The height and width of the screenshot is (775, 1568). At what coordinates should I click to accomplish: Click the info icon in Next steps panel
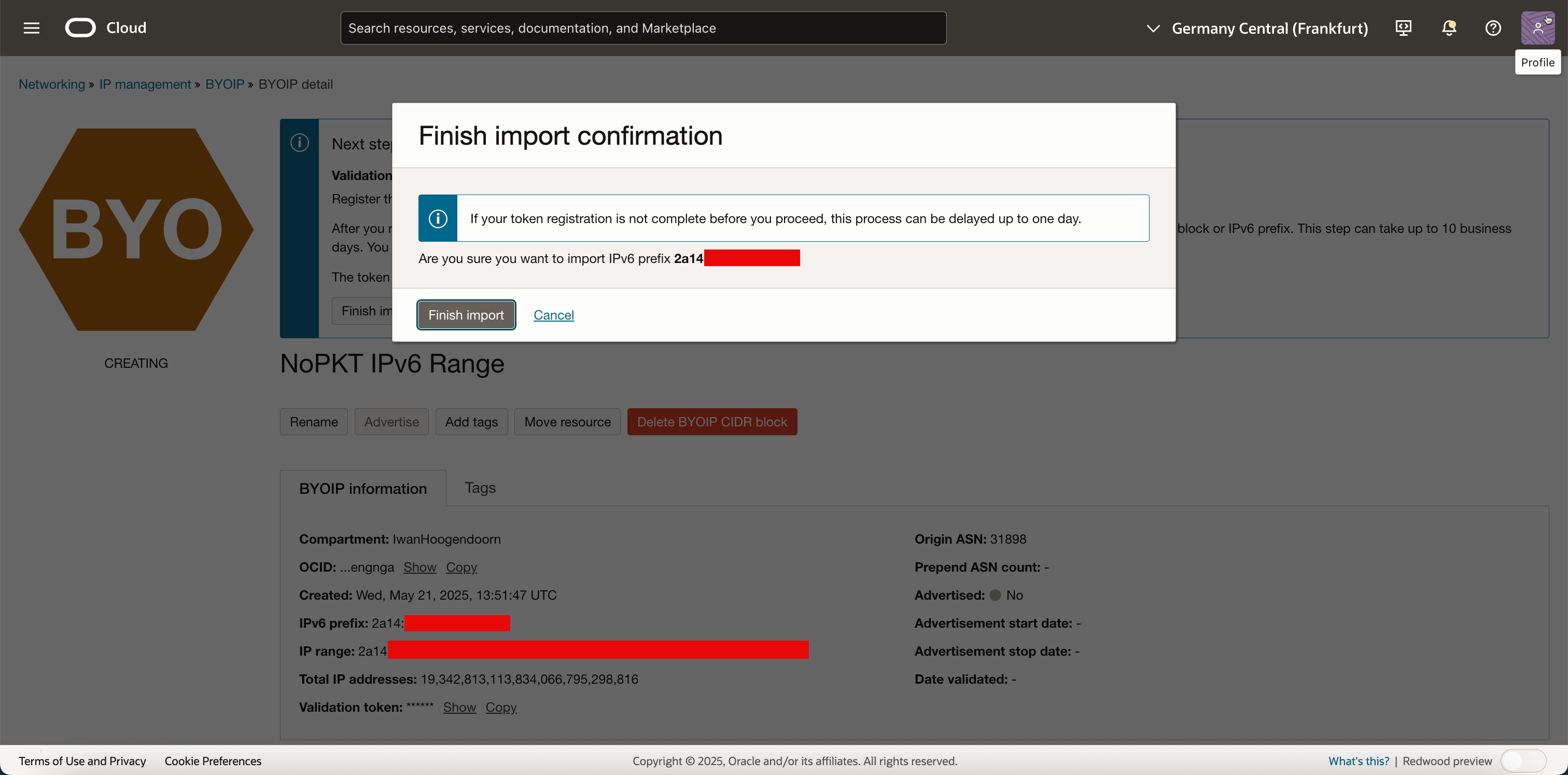300,143
